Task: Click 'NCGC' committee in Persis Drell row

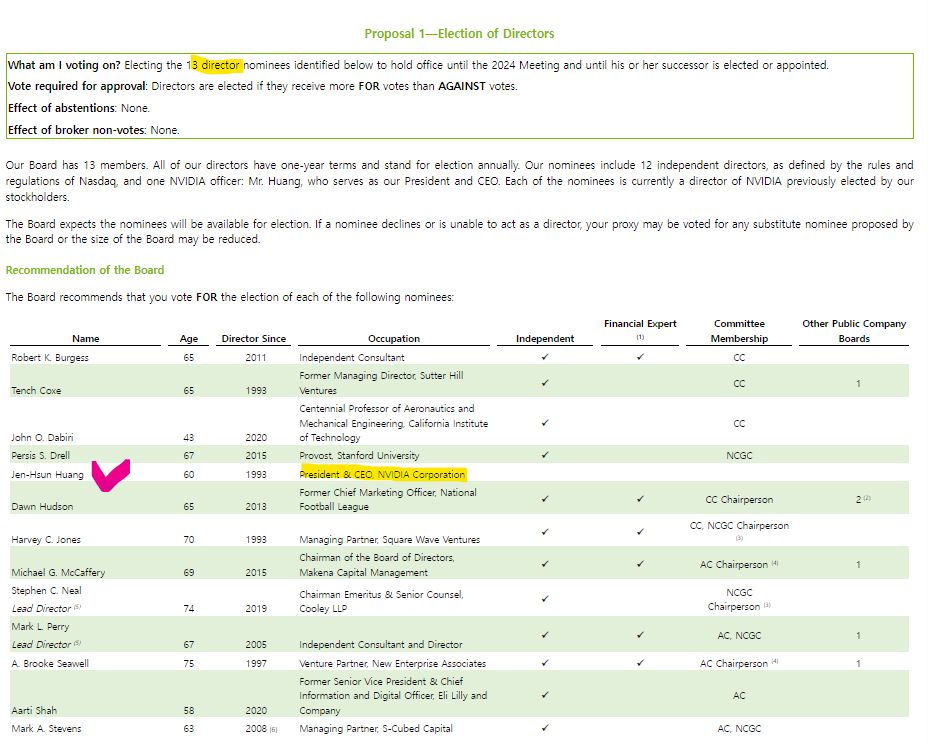Action: coord(739,456)
